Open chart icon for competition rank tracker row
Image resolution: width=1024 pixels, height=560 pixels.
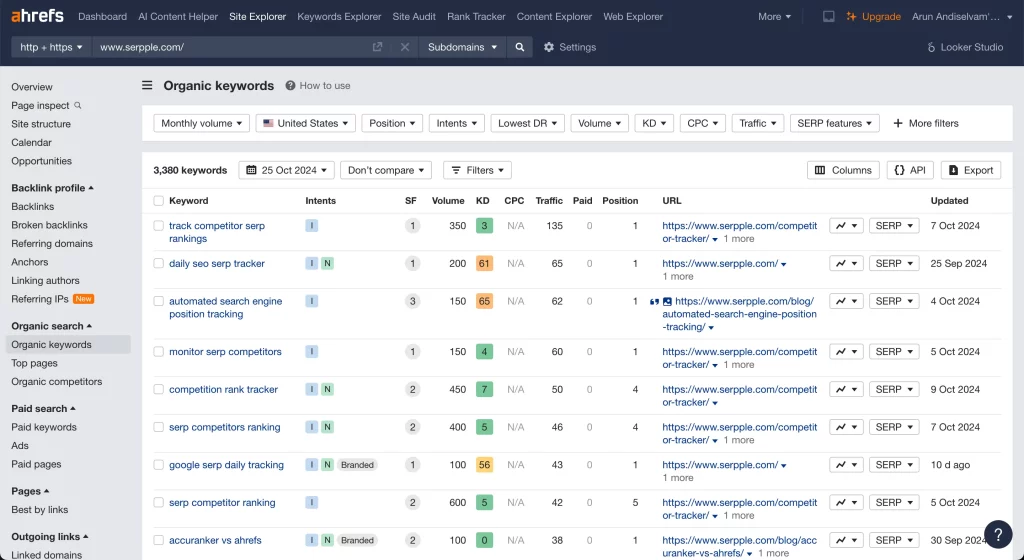click(x=846, y=390)
